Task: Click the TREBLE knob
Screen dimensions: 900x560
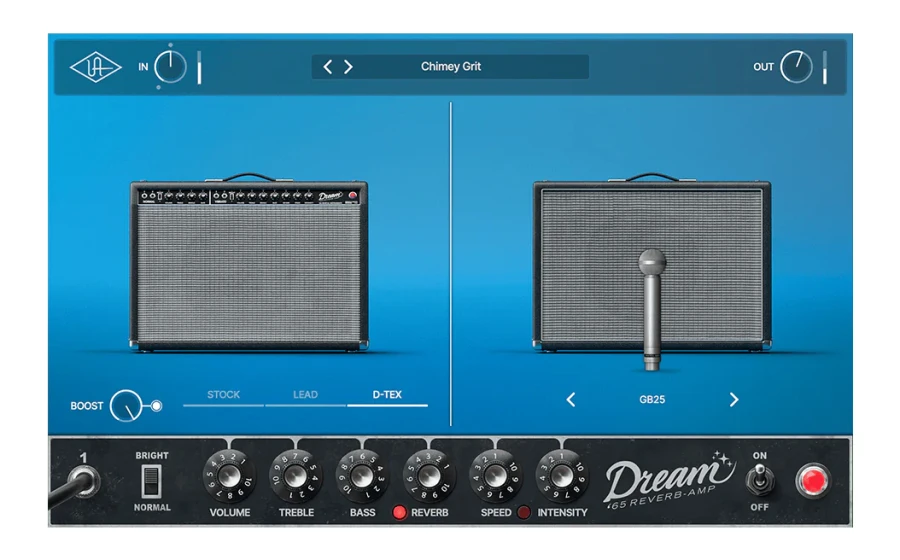Action: (x=296, y=476)
